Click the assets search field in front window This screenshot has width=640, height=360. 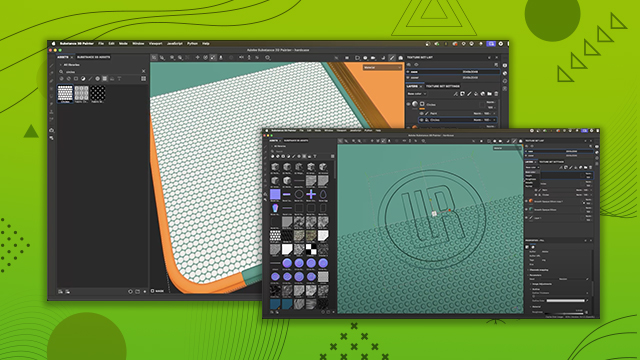click(x=302, y=151)
